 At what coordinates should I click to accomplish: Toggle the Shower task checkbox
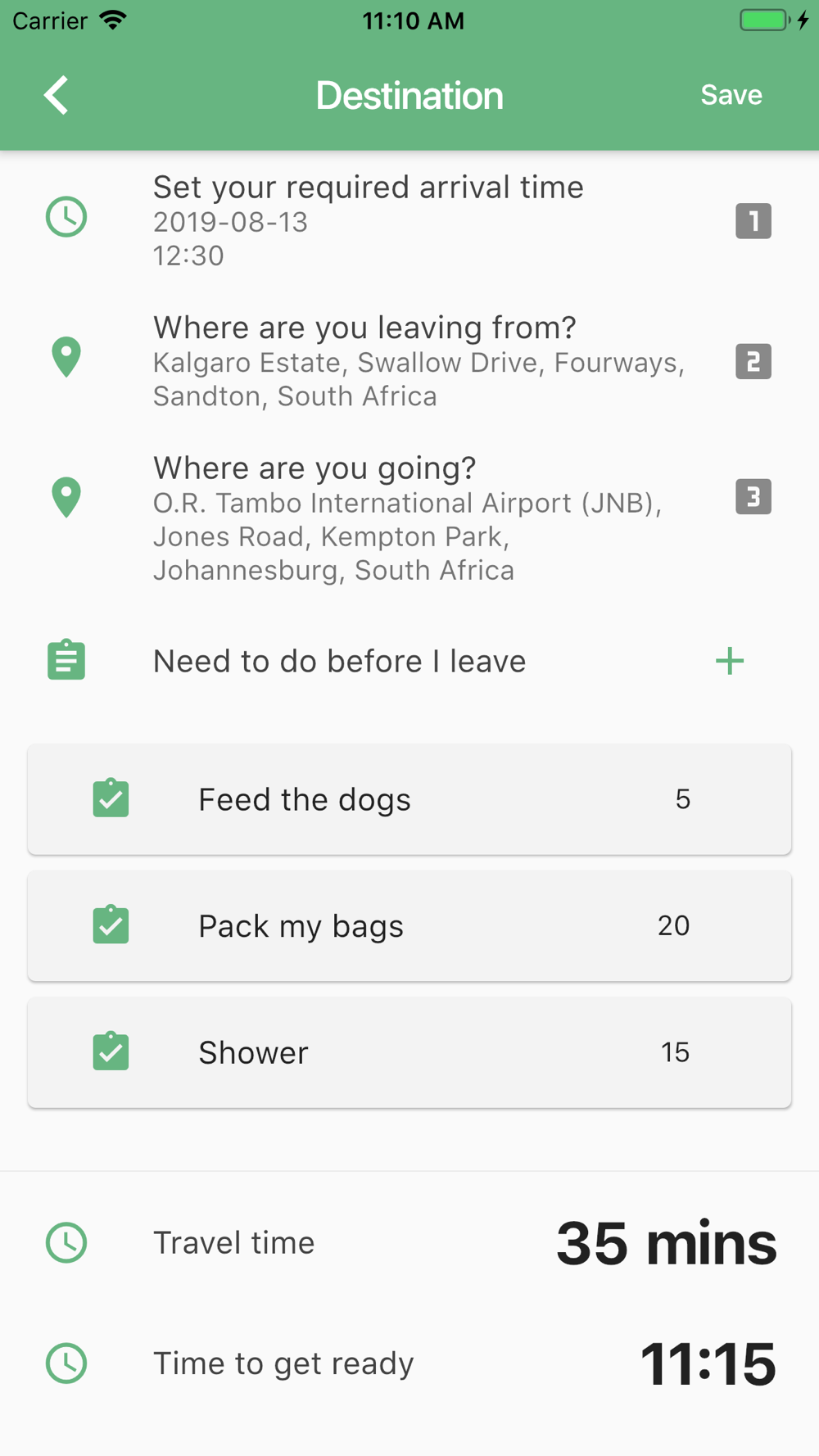(111, 1051)
